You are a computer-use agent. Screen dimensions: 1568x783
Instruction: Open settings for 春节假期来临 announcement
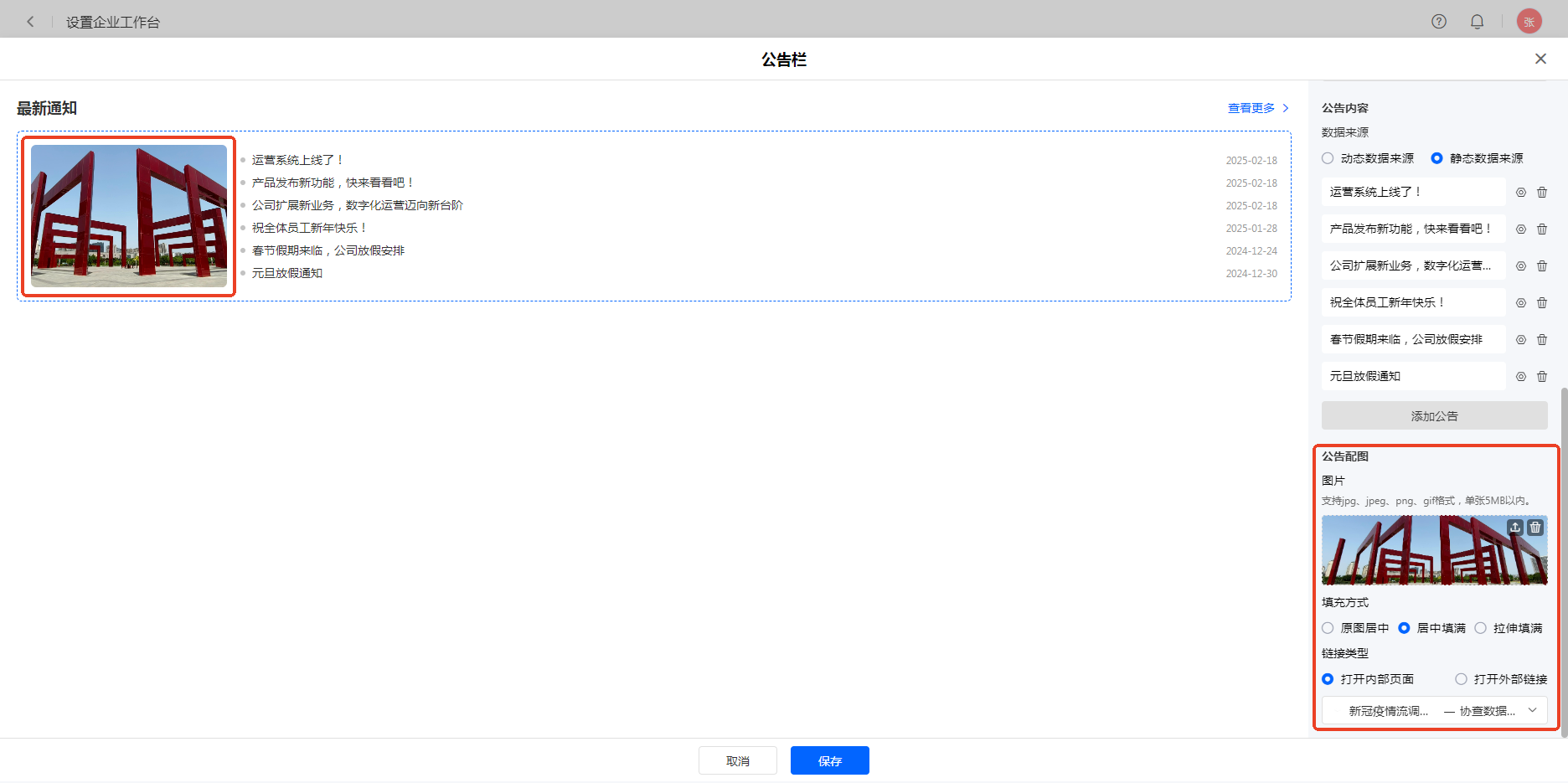coord(1521,340)
